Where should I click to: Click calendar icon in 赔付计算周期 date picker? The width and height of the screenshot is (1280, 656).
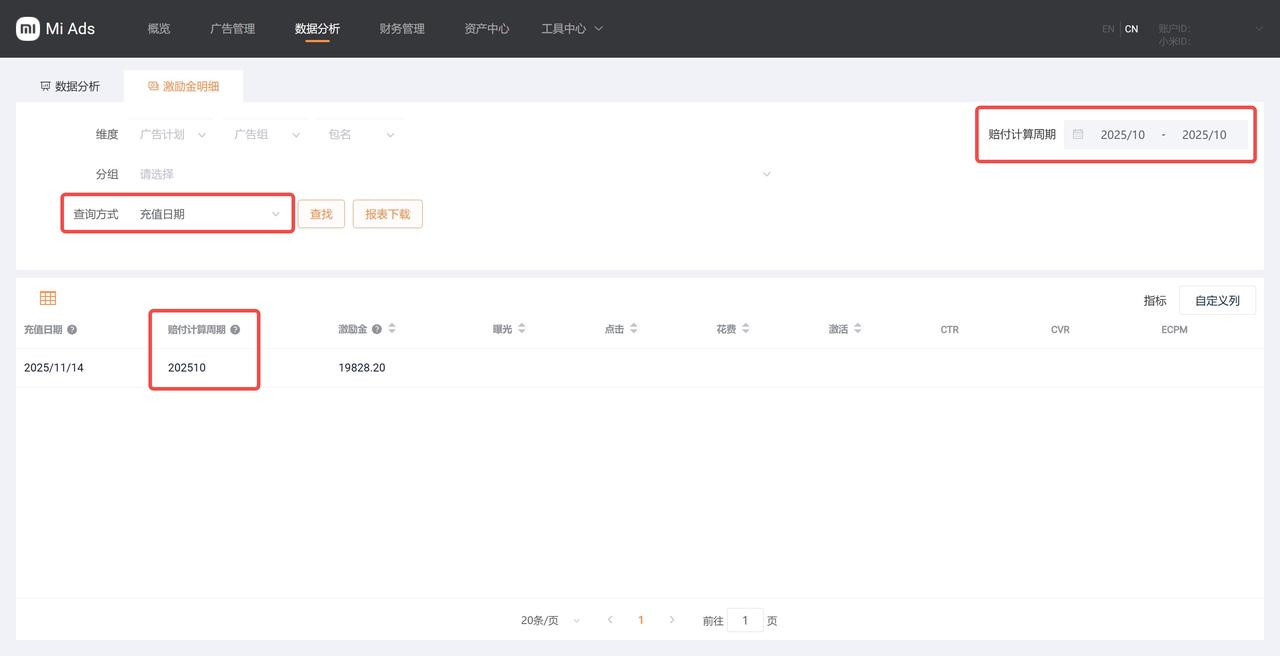[1078, 134]
